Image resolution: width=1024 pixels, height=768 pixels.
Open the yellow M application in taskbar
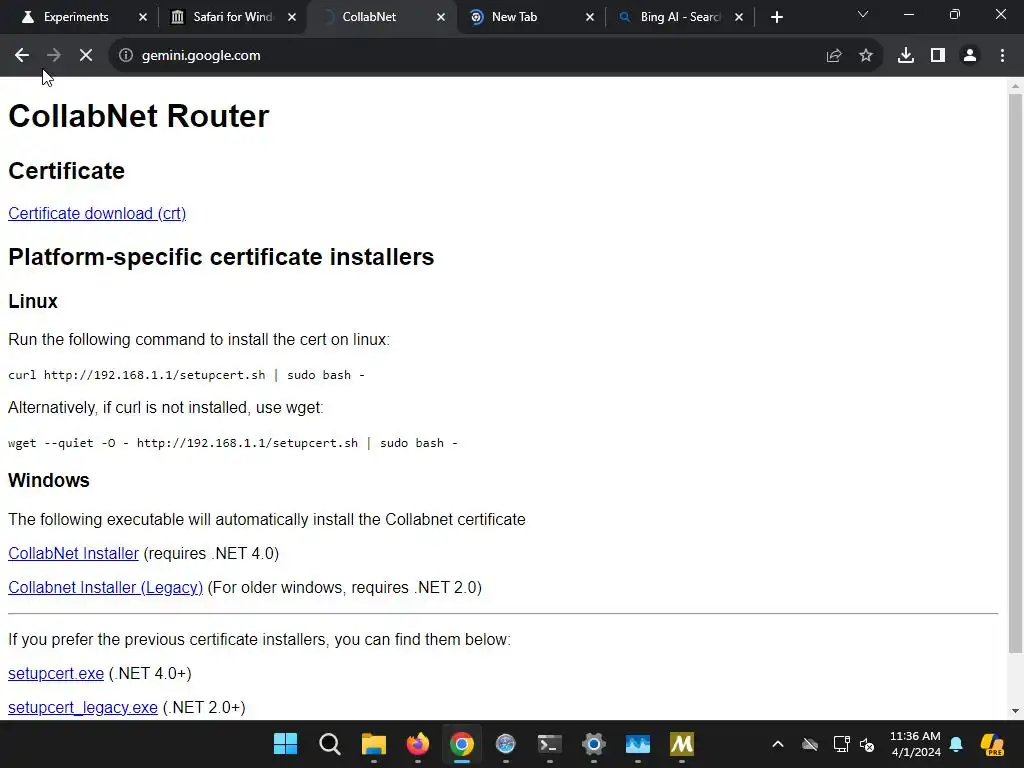(682, 744)
